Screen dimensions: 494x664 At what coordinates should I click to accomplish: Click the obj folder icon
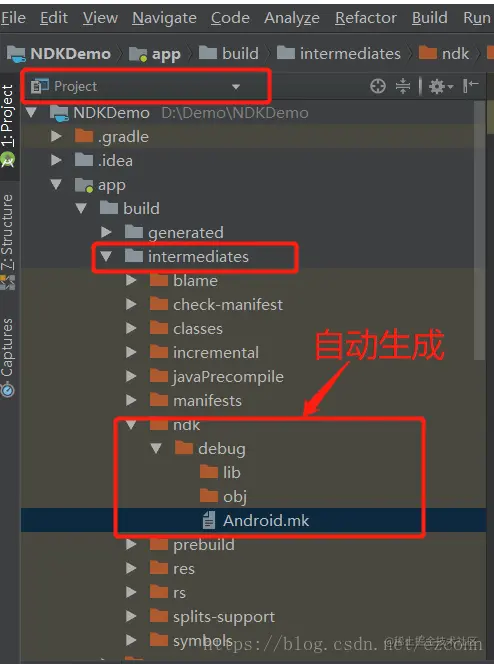[x=209, y=496]
